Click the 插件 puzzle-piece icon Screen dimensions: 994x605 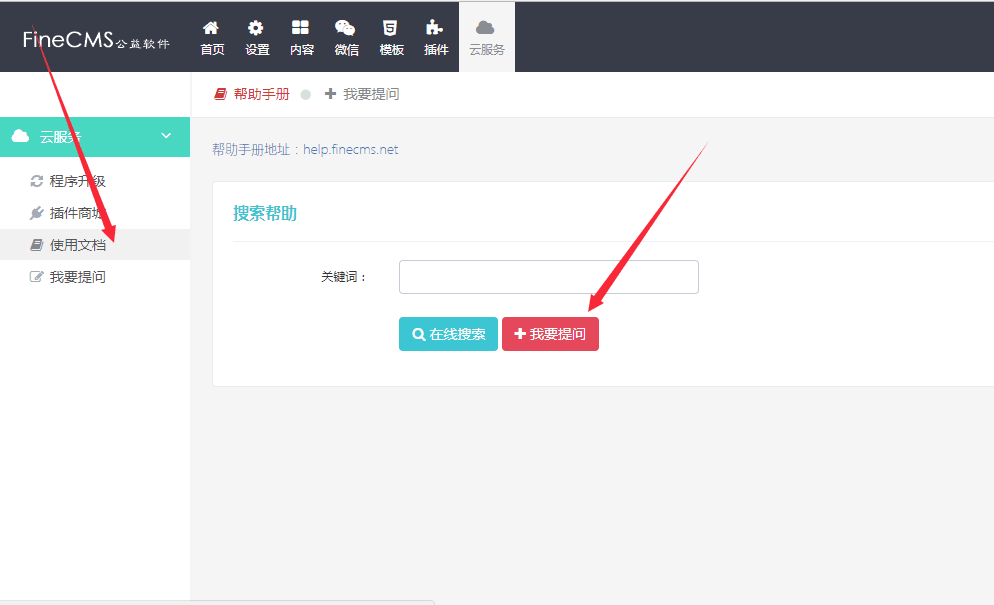[435, 29]
